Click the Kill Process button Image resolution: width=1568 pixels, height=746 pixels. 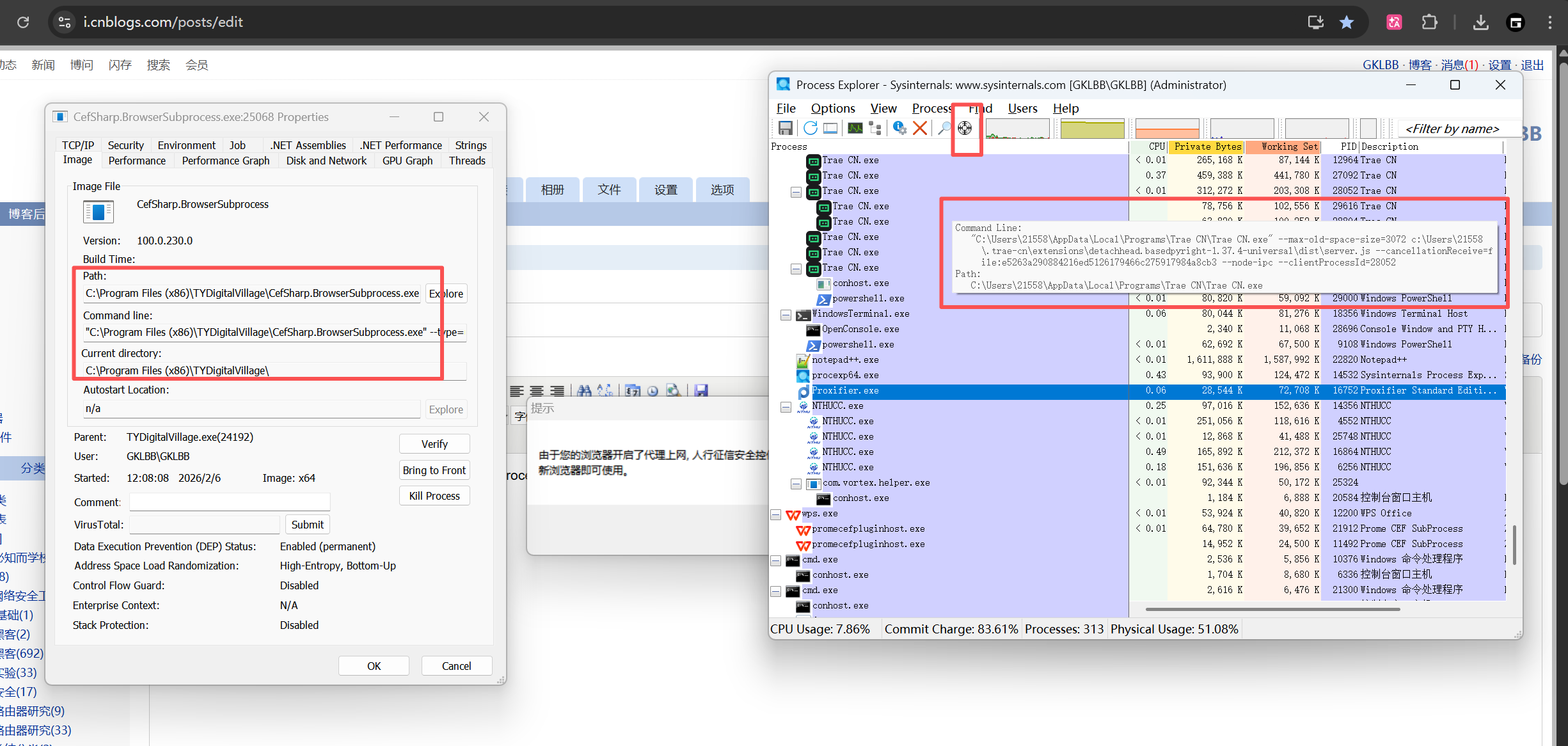point(434,496)
